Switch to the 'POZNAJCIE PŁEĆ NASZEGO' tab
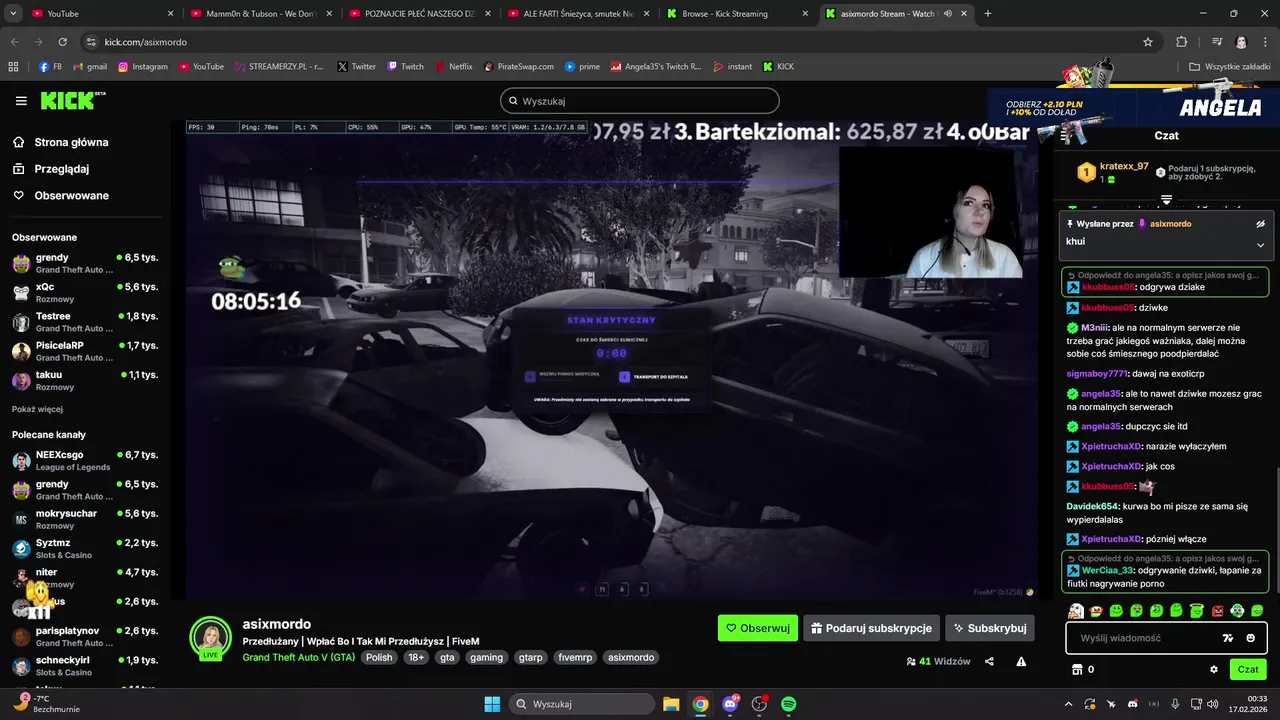1280x720 pixels. click(421, 14)
